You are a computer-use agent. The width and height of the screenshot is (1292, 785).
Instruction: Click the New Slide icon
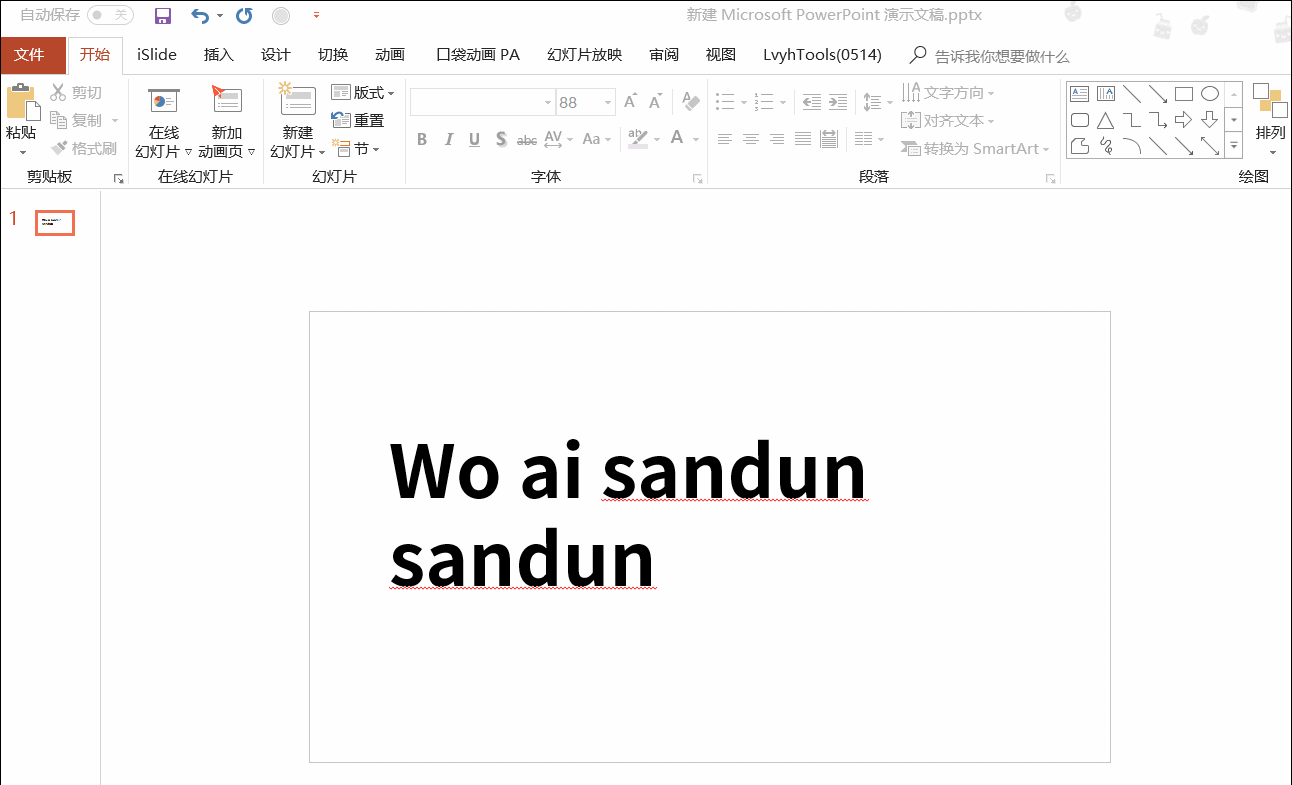click(297, 101)
